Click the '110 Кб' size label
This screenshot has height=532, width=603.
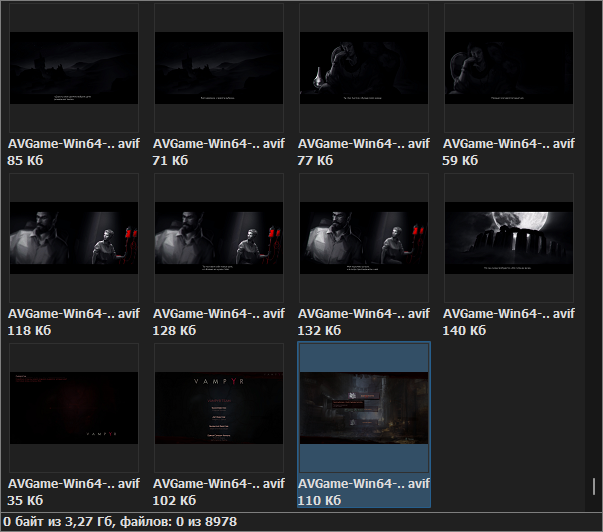319,500
